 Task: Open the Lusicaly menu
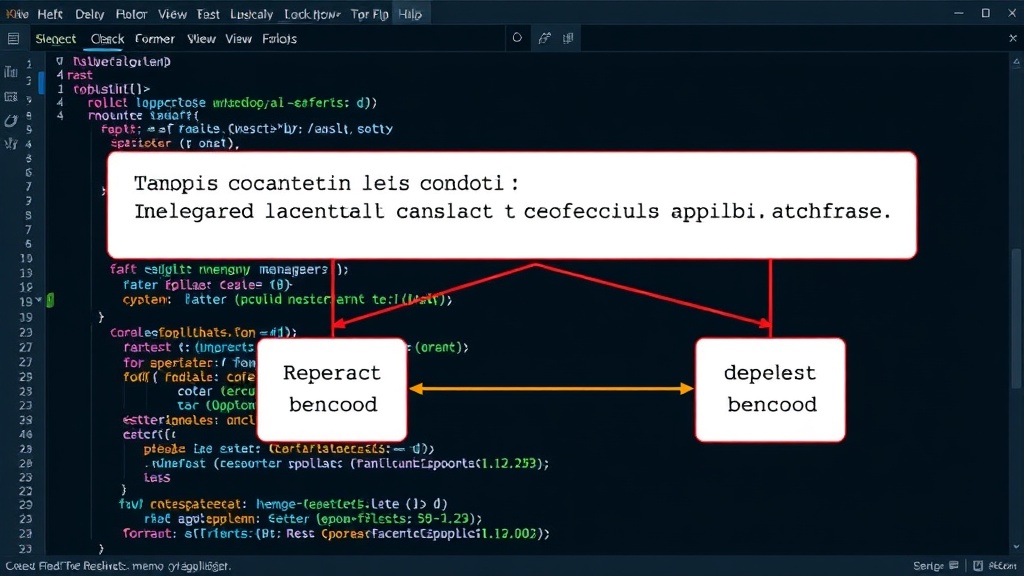click(251, 14)
